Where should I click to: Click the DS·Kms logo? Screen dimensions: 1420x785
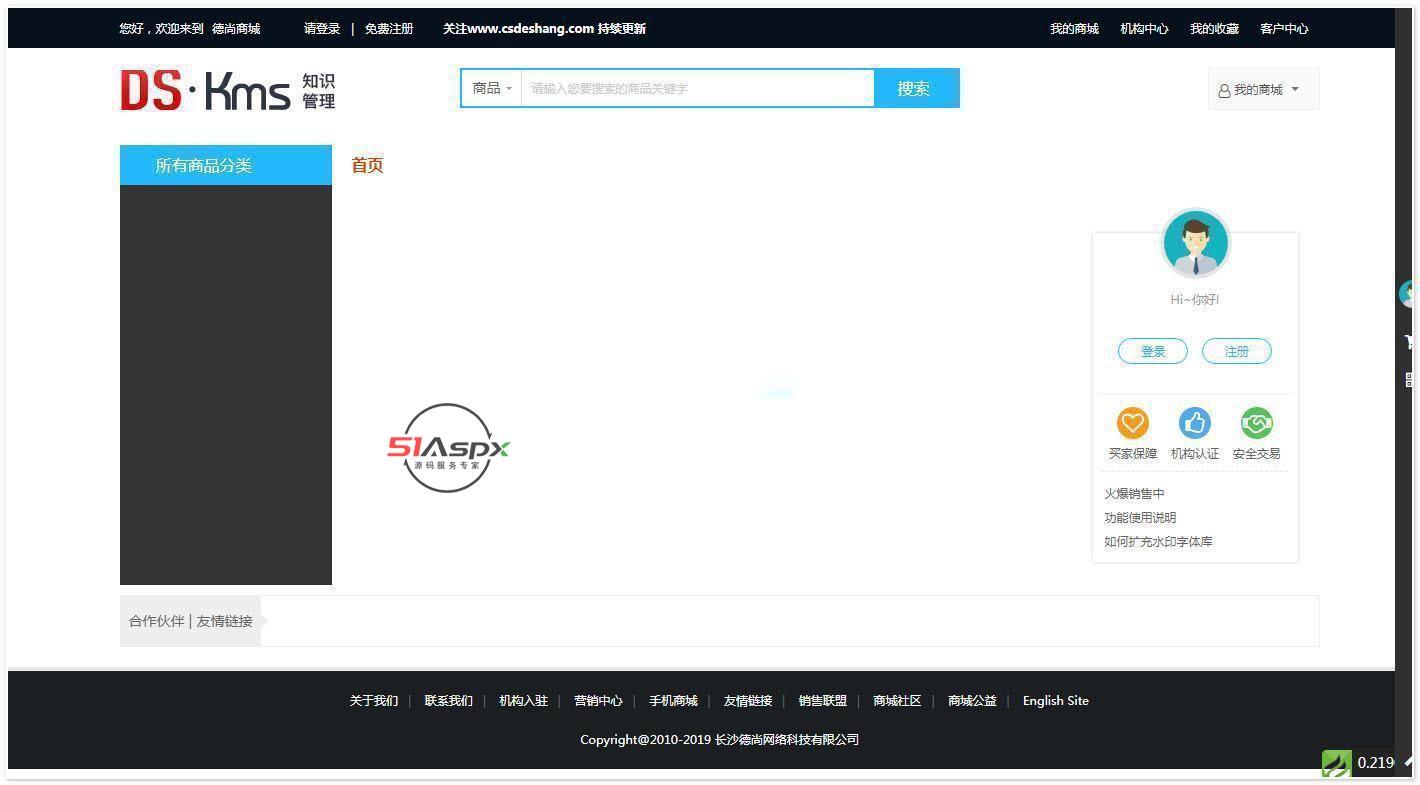pyautogui.click(x=227, y=89)
